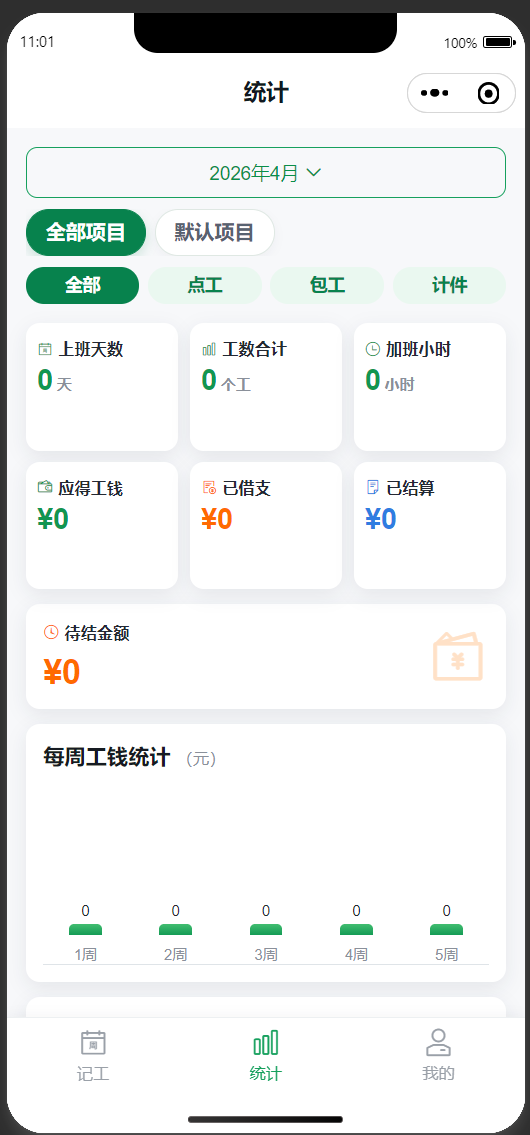Click the clock icon beside 加班小时
This screenshot has height=1135, width=530.
pos(373,350)
